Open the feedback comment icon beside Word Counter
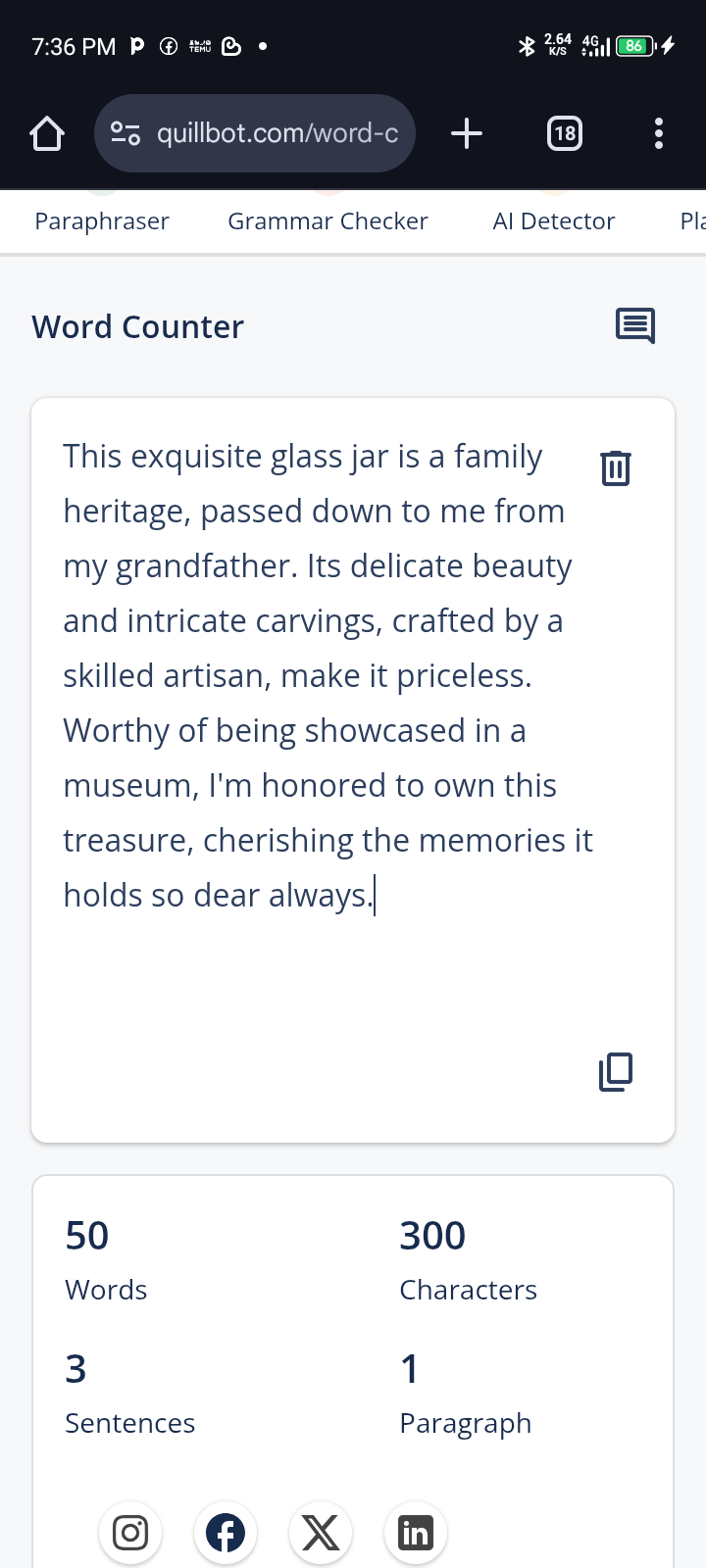Image resolution: width=706 pixels, height=1568 pixels. 635,326
